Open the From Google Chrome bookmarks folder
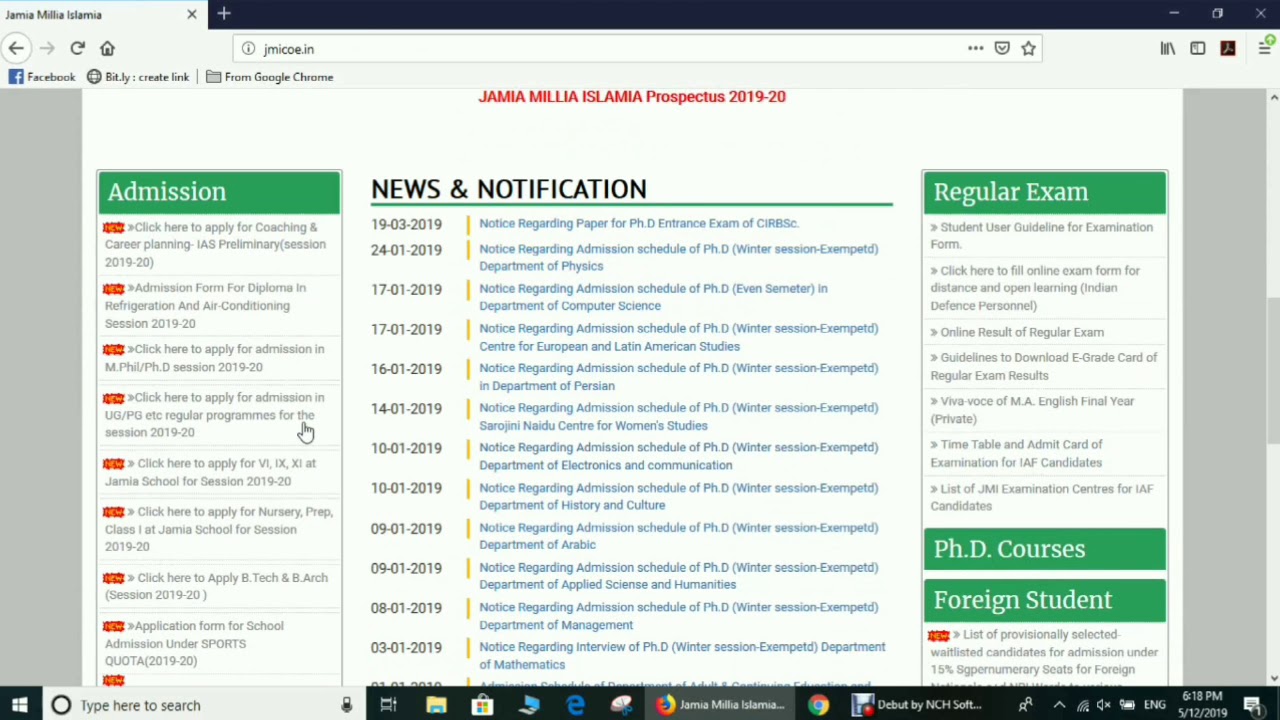The image size is (1280, 720). (270, 77)
